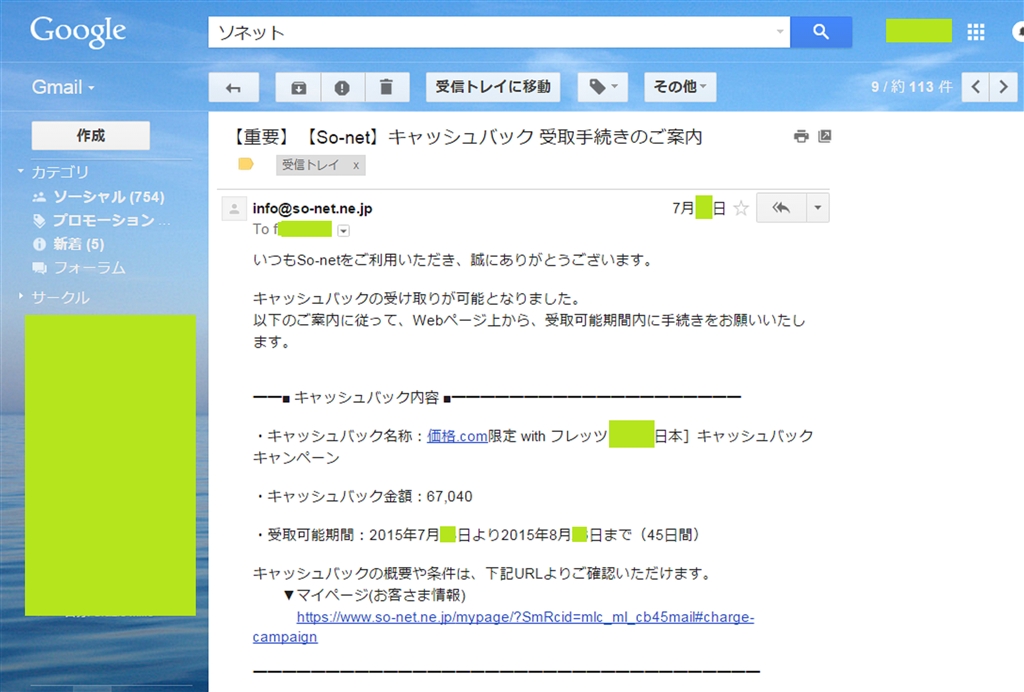Screen dimensions: 1024x692
Task: Click the yellow importance marker
Action: (x=246, y=164)
